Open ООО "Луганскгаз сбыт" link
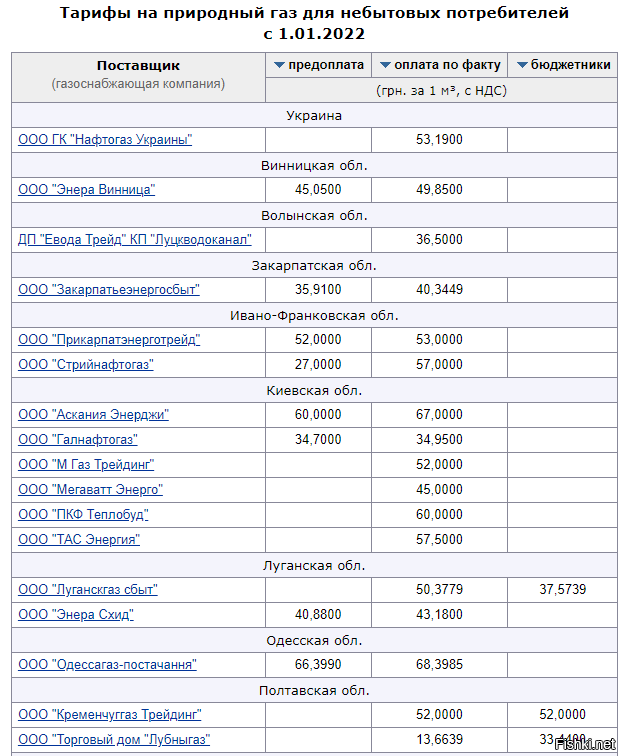This screenshot has width=621, height=756. (88, 590)
